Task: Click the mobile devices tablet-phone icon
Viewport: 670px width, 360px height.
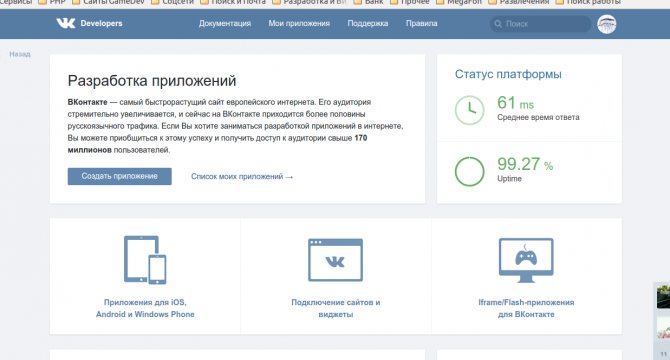Action: coord(145,260)
